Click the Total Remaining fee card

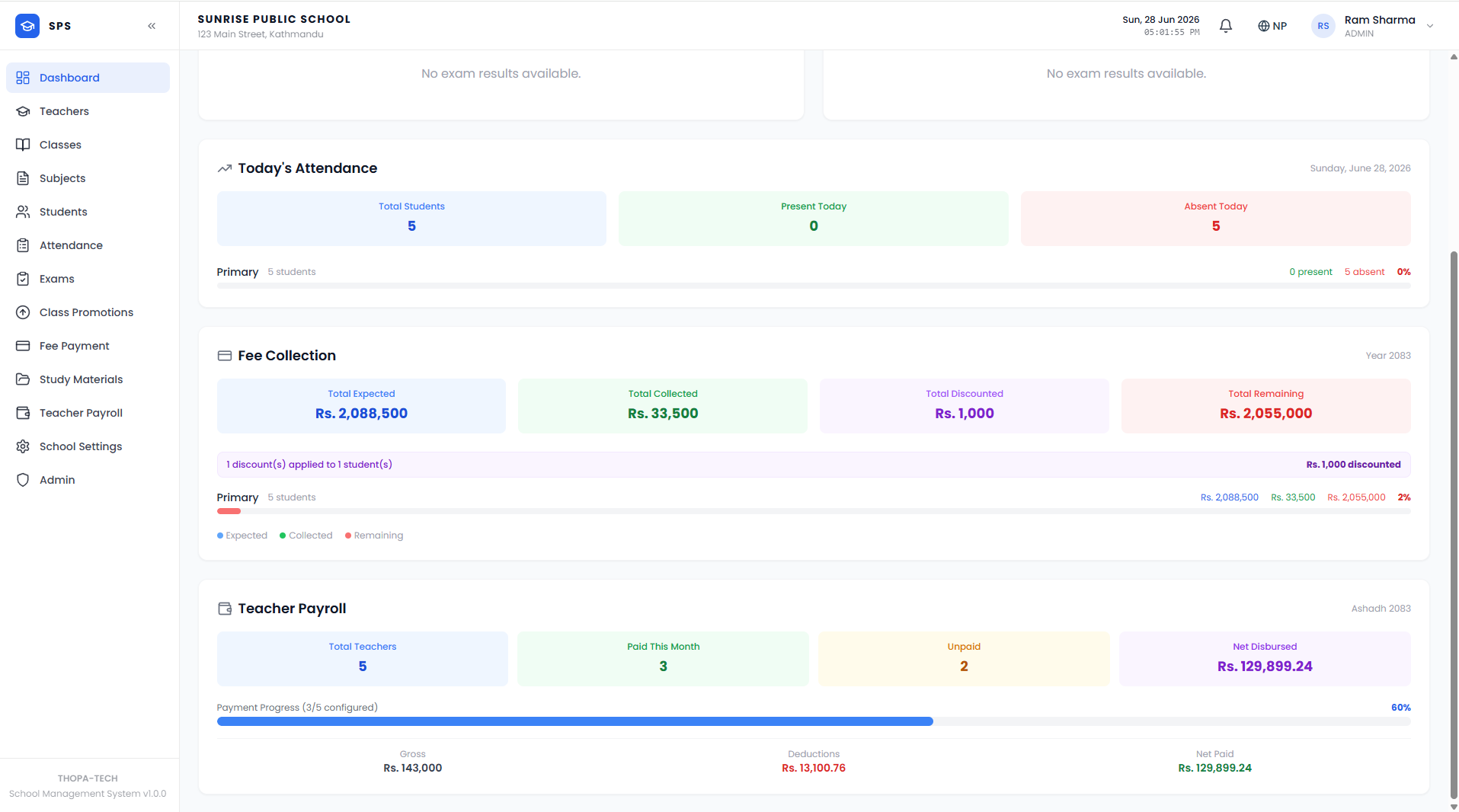click(x=1266, y=406)
